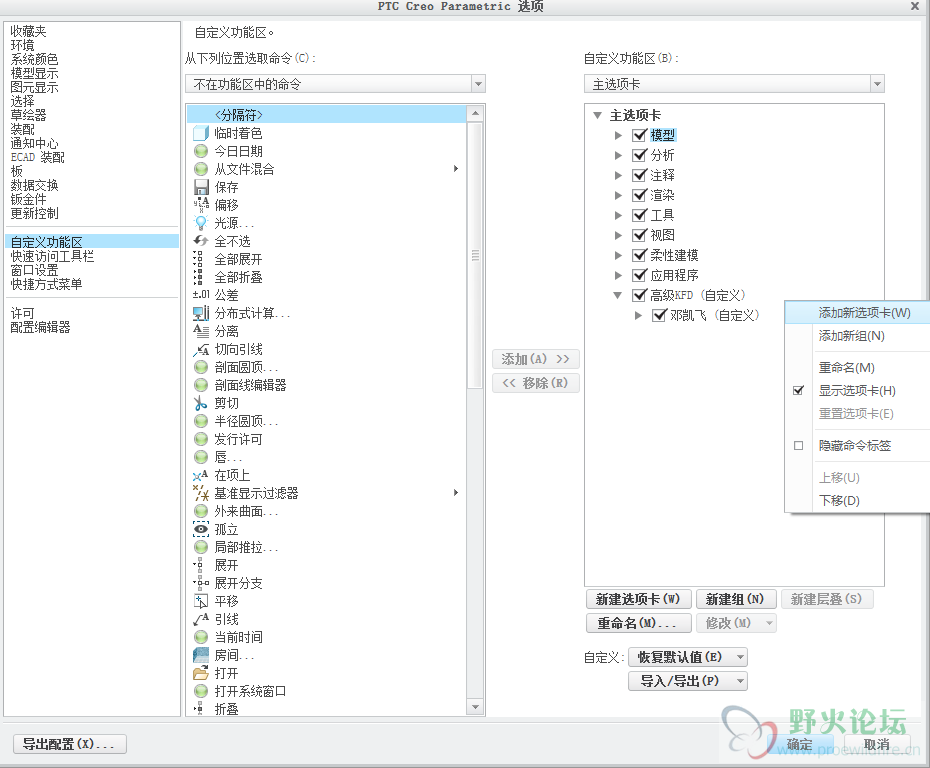
Task: Select the 剪切 scissors icon
Action: [201, 403]
